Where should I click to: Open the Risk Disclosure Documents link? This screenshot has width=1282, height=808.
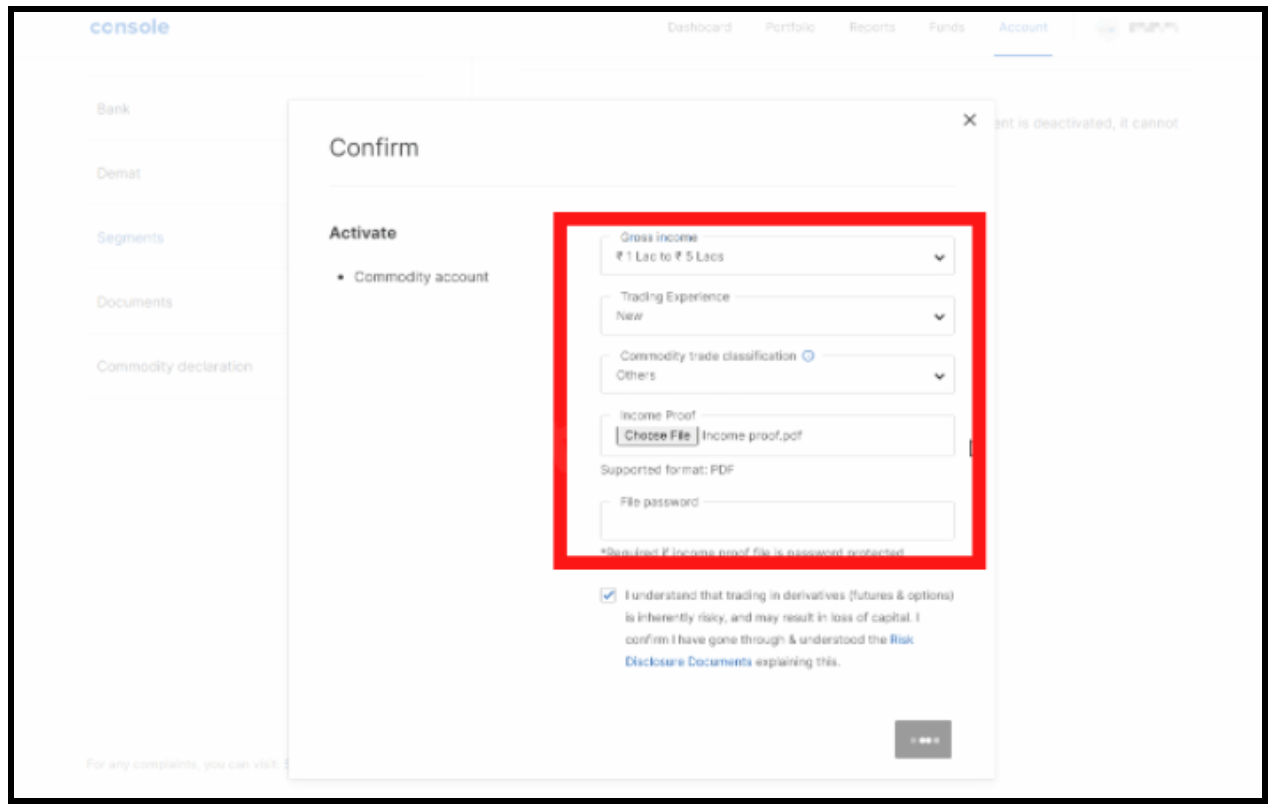pos(688,662)
